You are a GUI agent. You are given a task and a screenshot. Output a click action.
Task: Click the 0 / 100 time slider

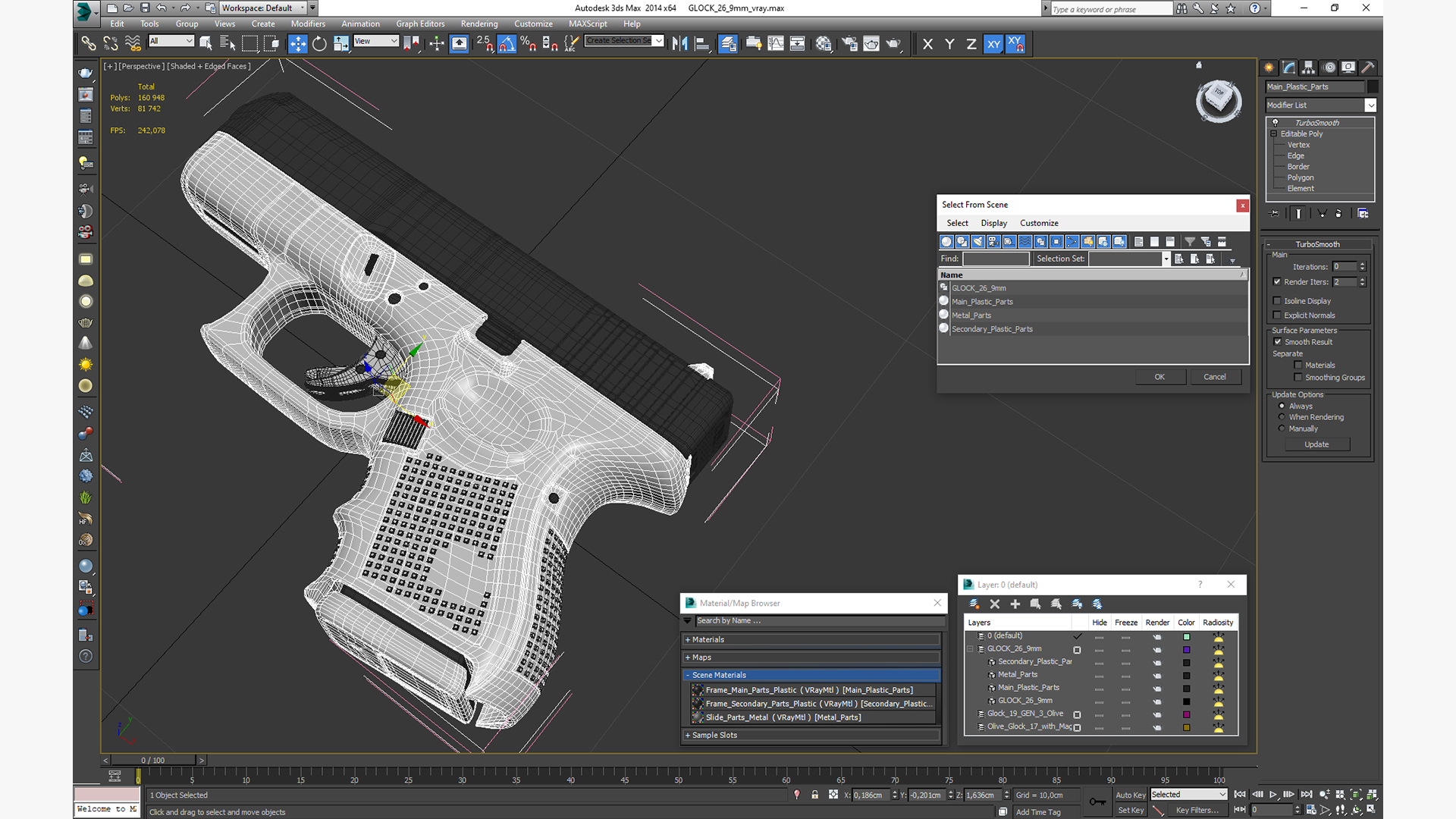tap(153, 760)
